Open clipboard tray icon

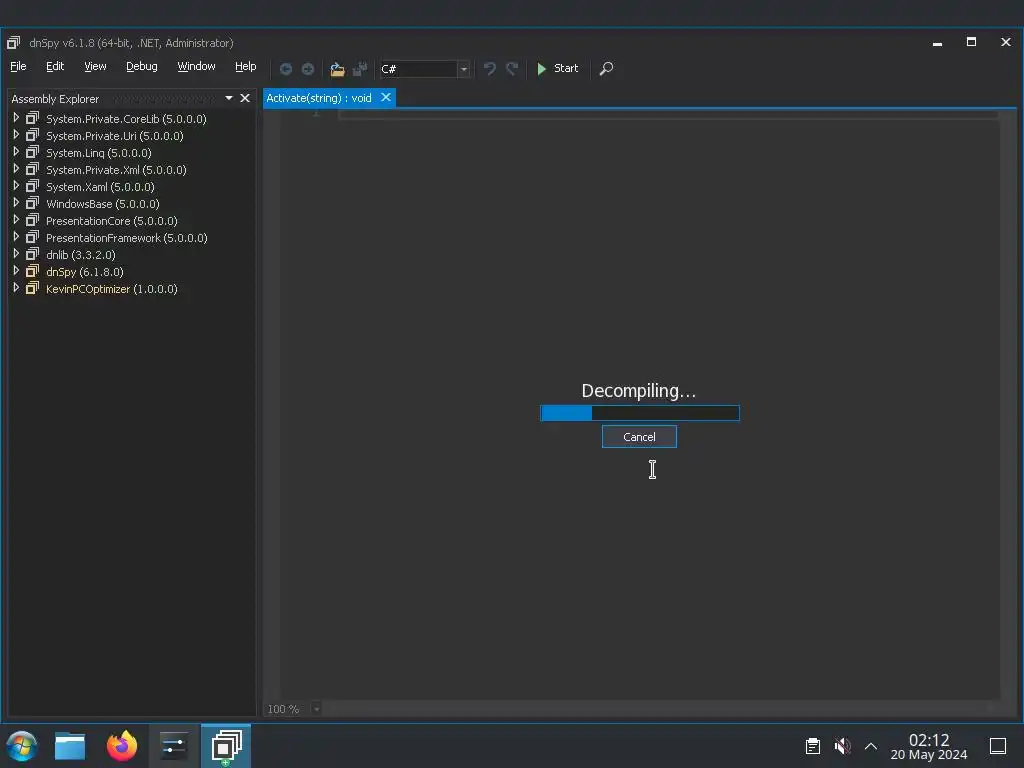812,746
